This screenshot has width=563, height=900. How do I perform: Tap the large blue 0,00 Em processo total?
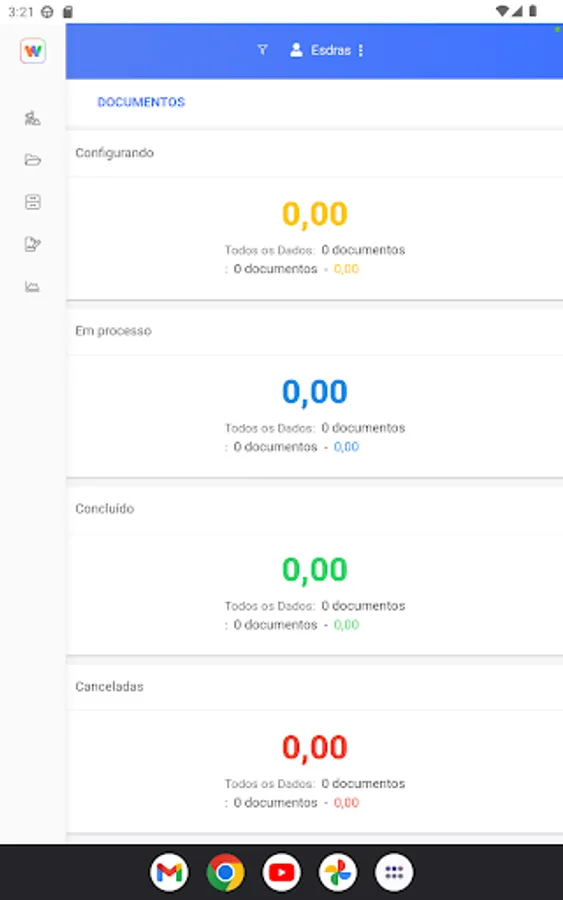click(314, 392)
